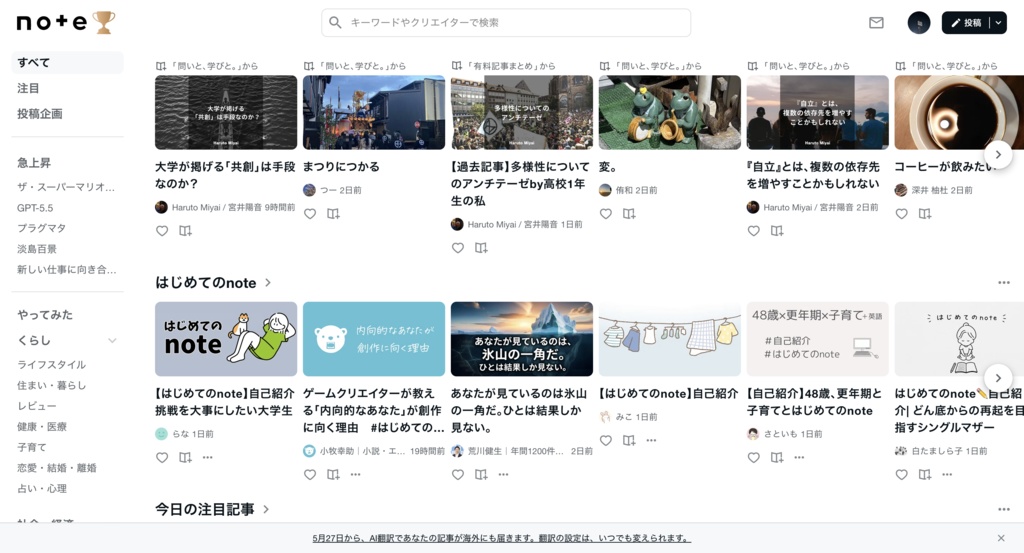Open more options on さといも's post
This screenshot has width=1024, height=553.
(x=799, y=458)
